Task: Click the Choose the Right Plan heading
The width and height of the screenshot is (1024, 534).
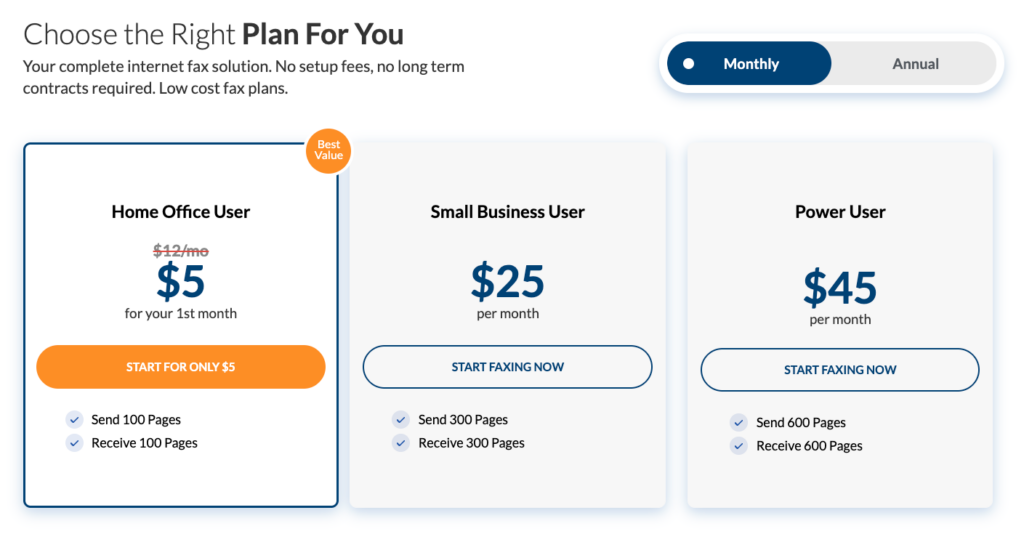Action: (x=213, y=35)
